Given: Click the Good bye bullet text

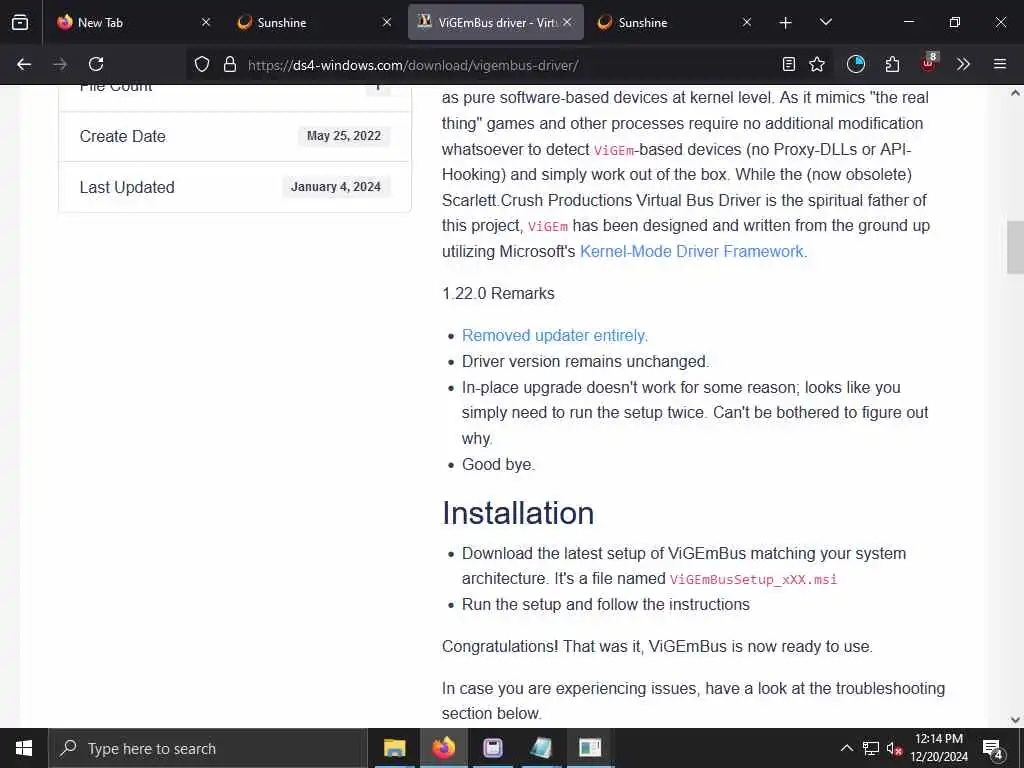Looking at the screenshot, I should (498, 464).
